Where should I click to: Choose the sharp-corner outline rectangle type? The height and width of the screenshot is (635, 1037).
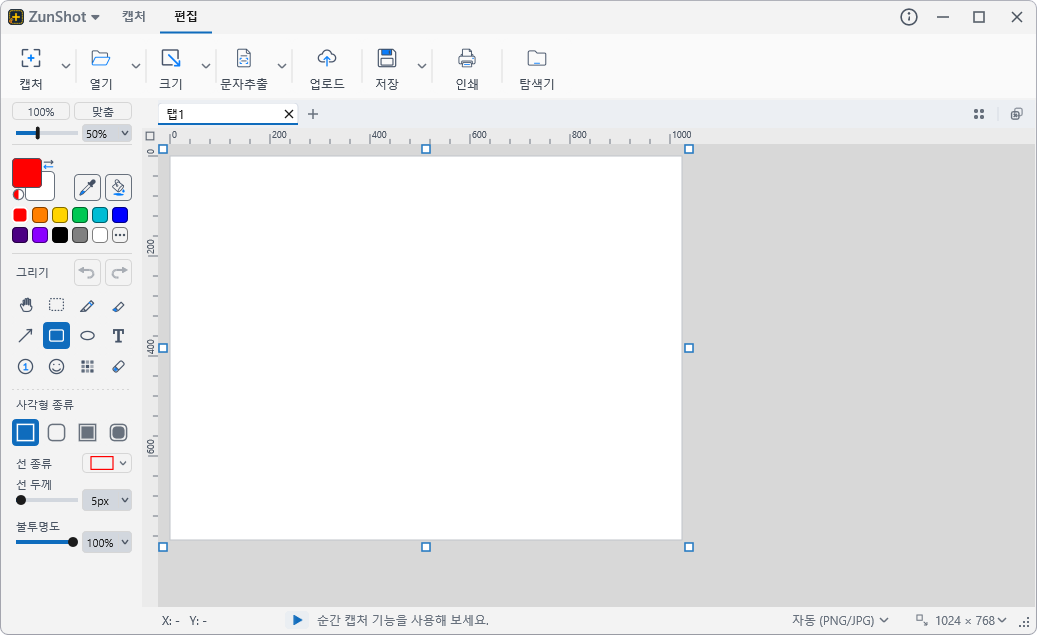coord(26,433)
